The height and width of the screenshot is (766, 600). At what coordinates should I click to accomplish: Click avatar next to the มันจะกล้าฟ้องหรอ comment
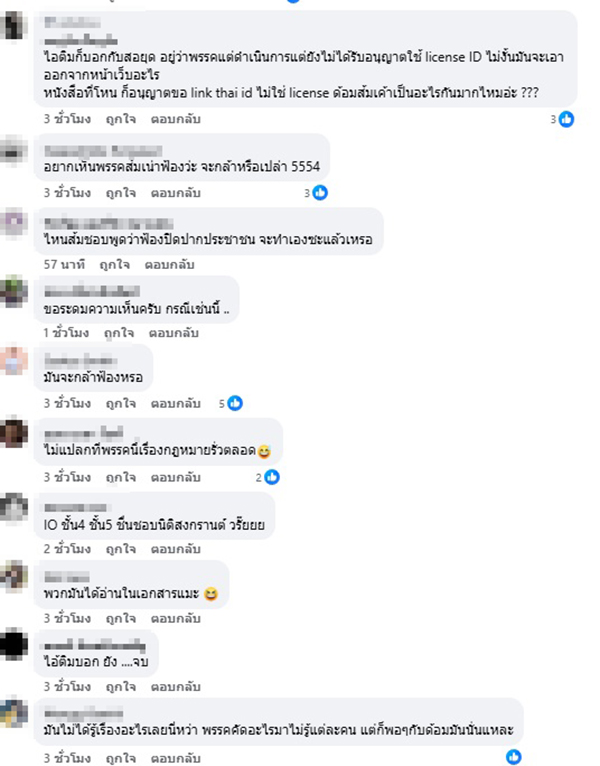tap(14, 361)
